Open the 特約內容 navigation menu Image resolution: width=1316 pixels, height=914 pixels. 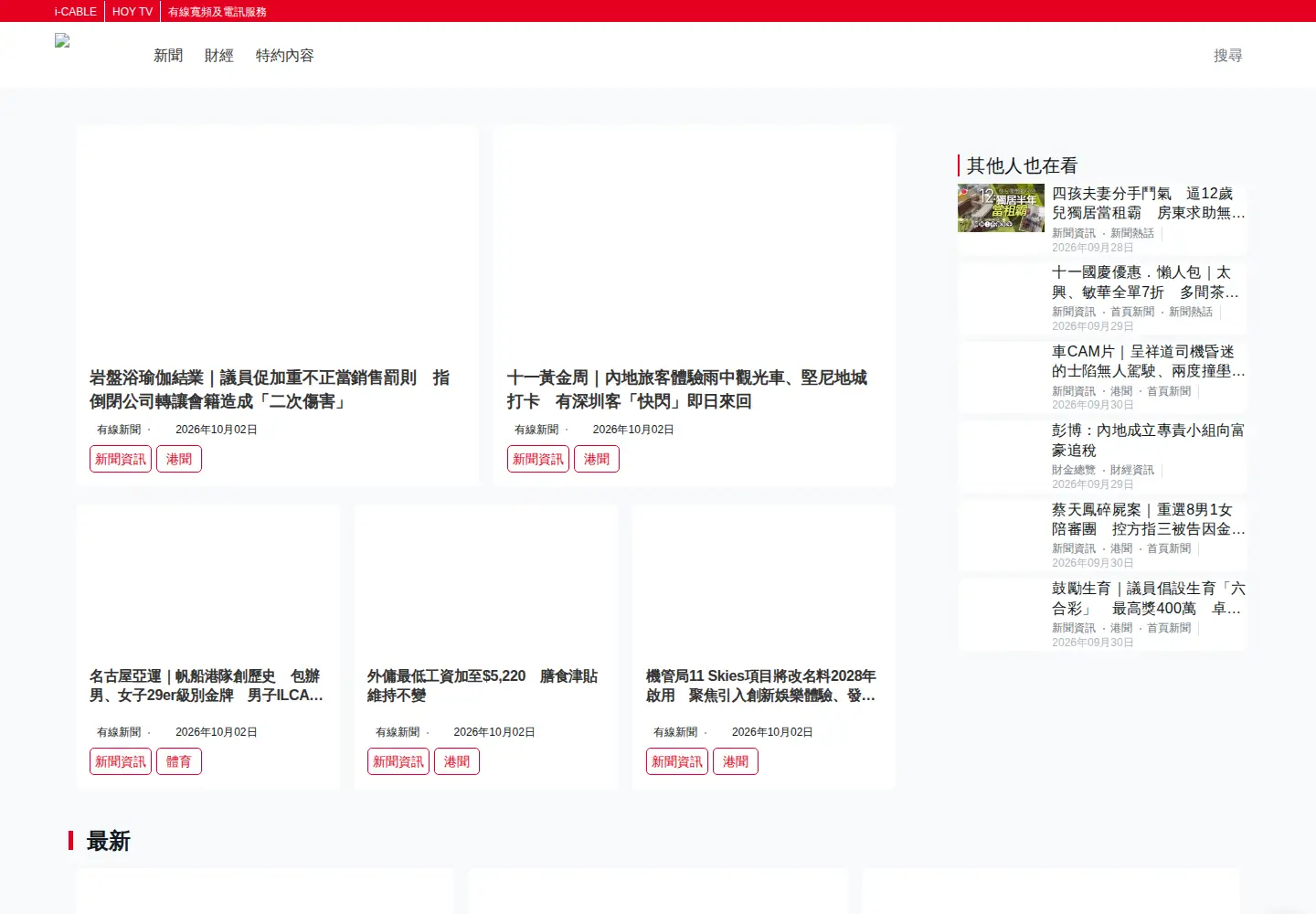(285, 56)
